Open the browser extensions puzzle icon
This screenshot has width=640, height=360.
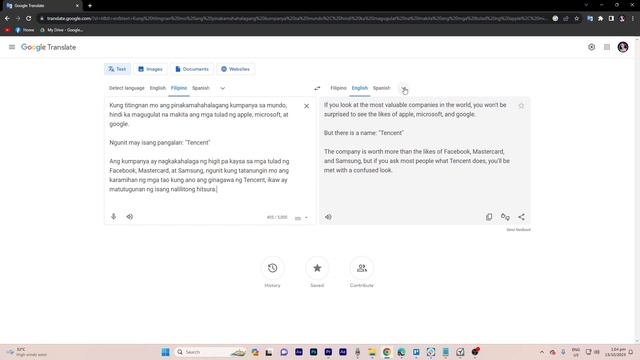(600, 18)
